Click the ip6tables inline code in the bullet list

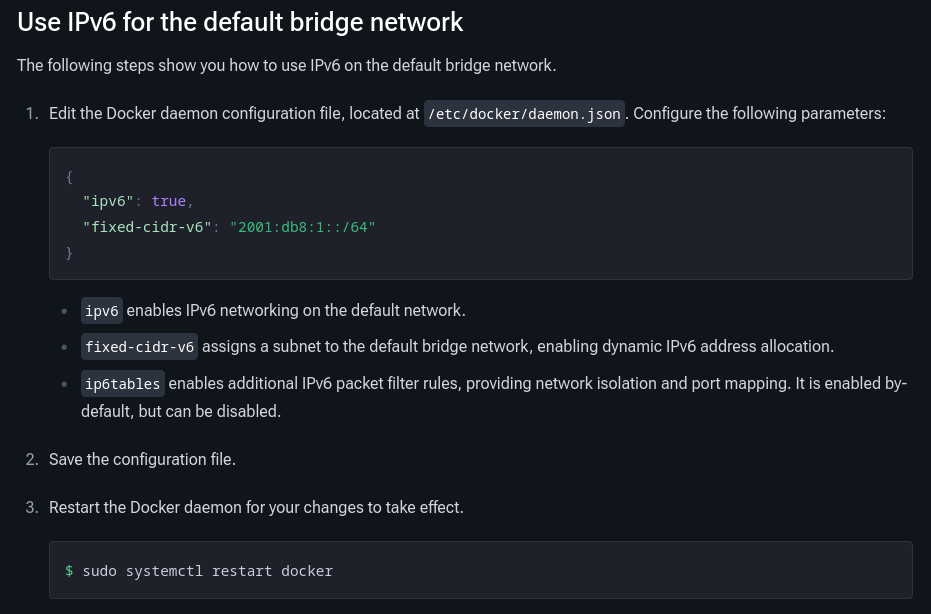(x=122, y=384)
